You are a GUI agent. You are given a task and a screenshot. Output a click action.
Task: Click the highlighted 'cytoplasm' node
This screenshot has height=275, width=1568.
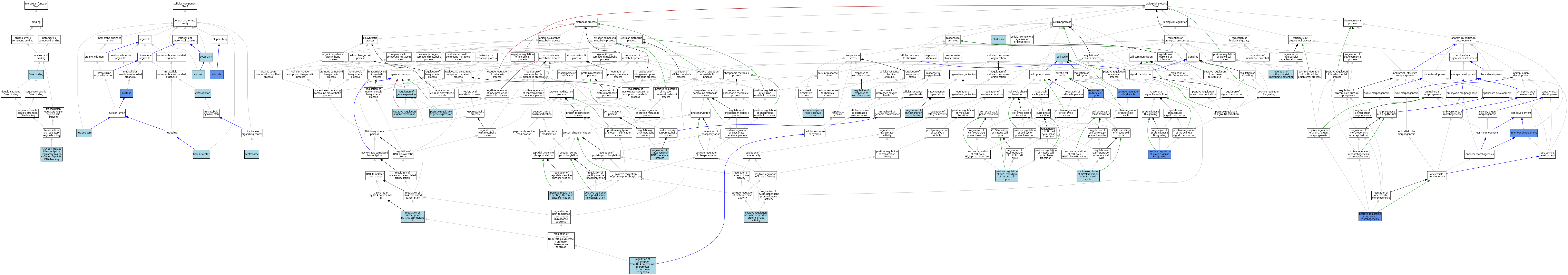click(206, 57)
